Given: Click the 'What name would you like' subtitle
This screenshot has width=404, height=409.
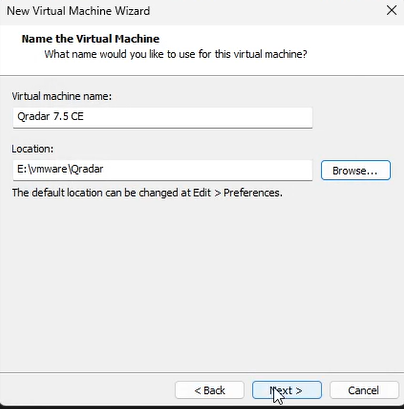Looking at the screenshot, I should pos(176,54).
